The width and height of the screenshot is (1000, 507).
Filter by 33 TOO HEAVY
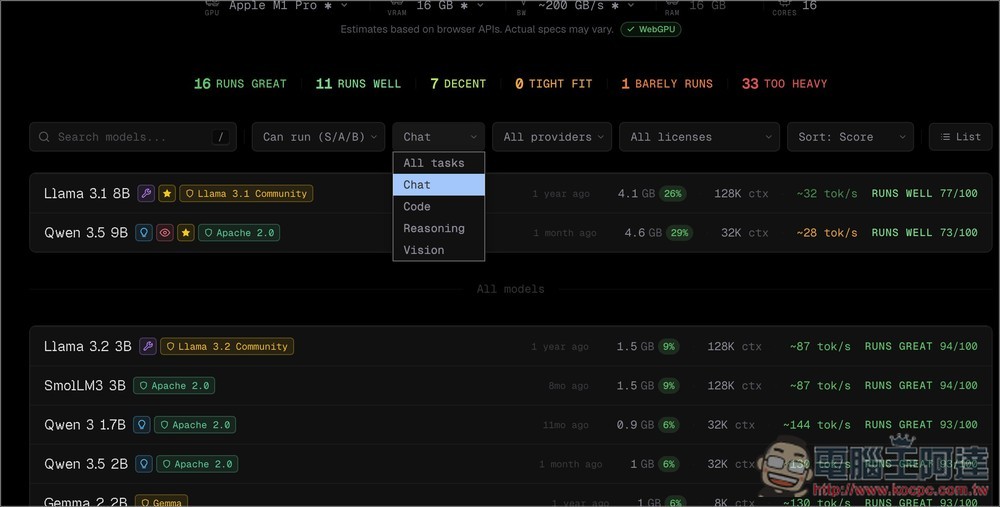(784, 84)
